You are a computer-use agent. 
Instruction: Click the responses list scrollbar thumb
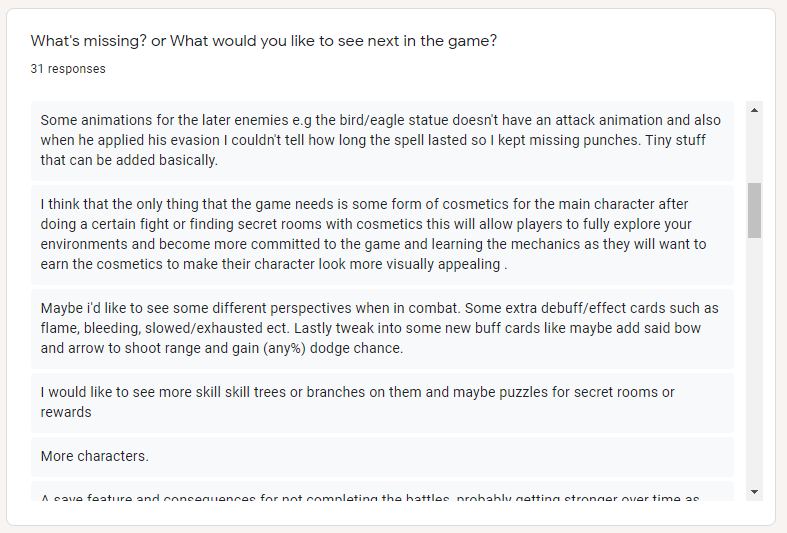click(754, 210)
